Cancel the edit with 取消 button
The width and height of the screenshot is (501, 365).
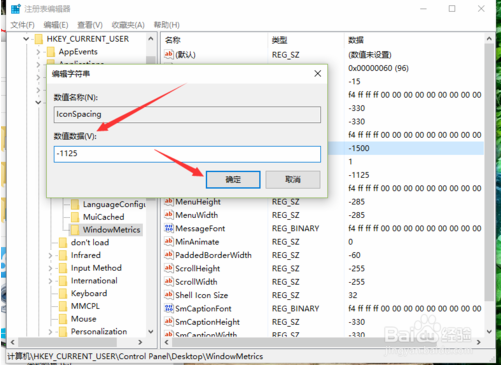point(293,180)
